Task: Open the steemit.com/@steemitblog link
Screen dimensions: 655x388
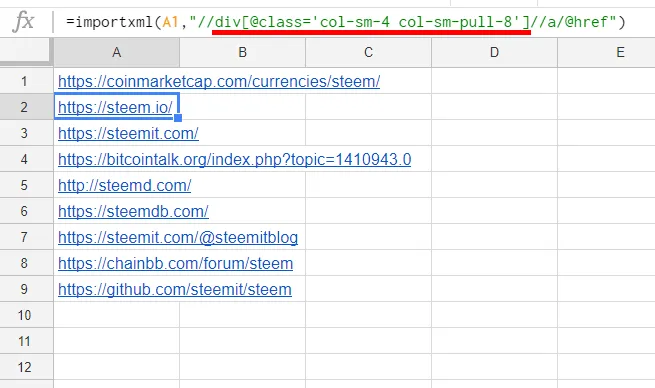Action: pyautogui.click(x=178, y=237)
